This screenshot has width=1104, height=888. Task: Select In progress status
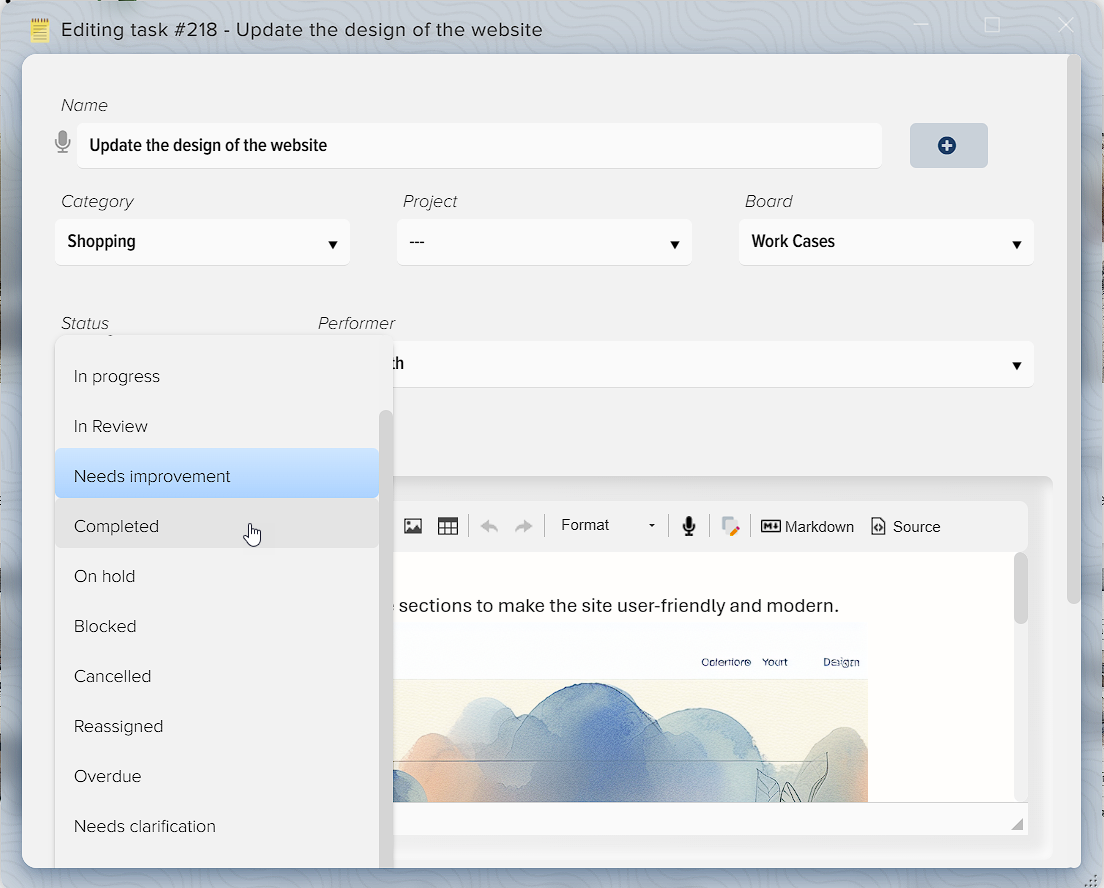point(217,377)
